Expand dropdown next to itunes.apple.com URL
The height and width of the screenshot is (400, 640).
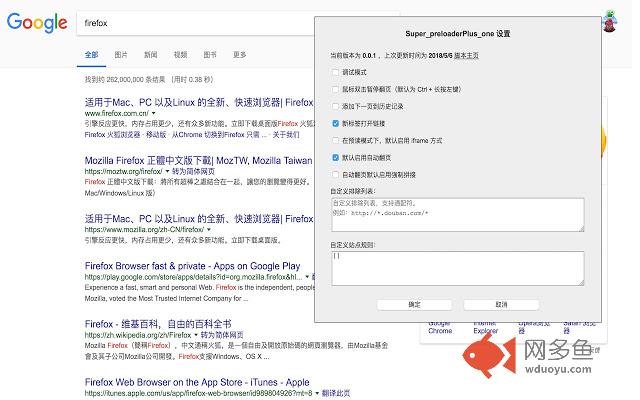pyautogui.click(x=317, y=393)
